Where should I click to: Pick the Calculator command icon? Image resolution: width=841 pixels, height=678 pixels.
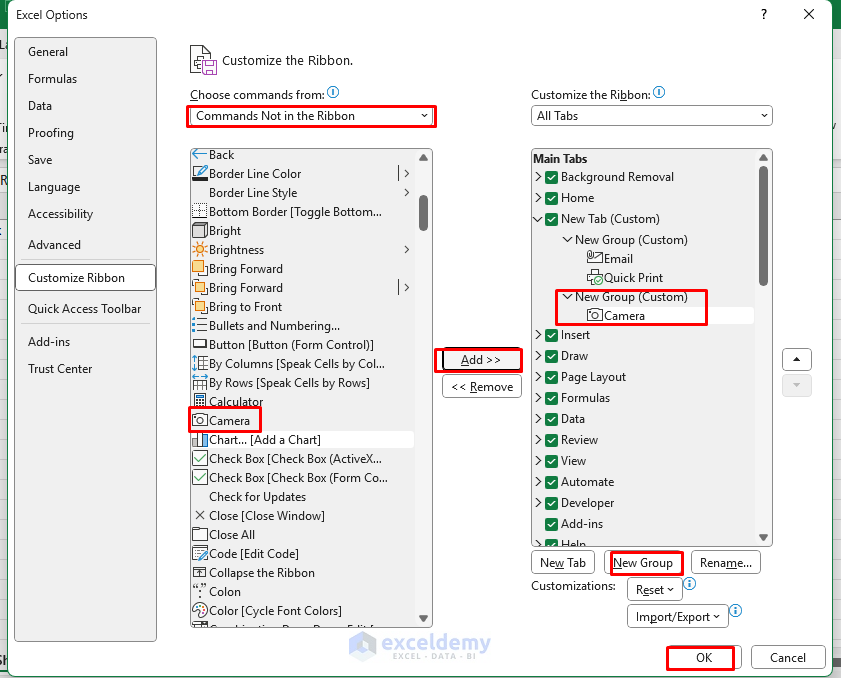click(x=200, y=401)
